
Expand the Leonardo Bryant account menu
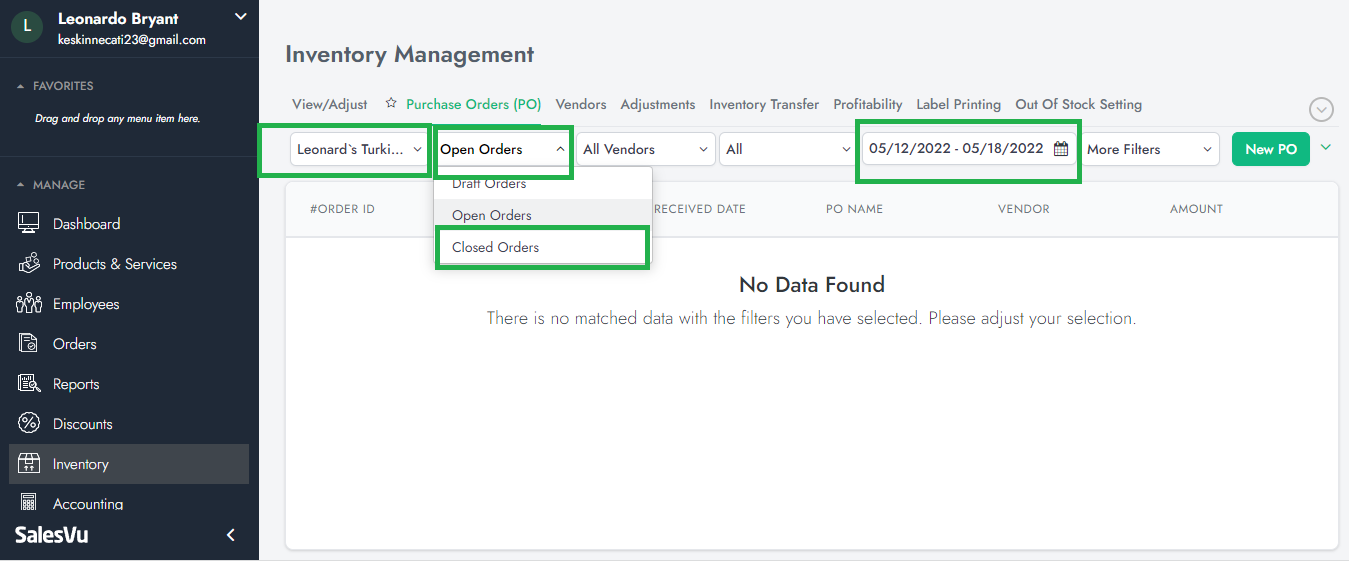239,16
